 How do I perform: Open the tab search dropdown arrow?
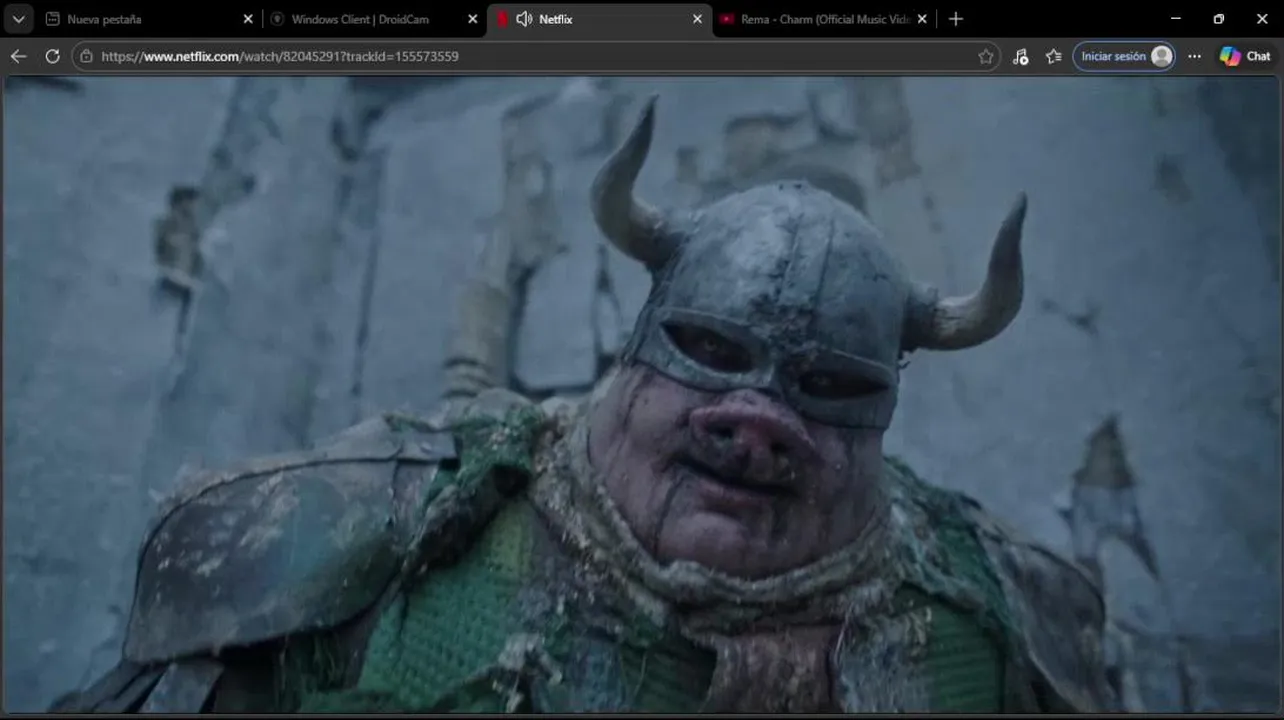18,19
